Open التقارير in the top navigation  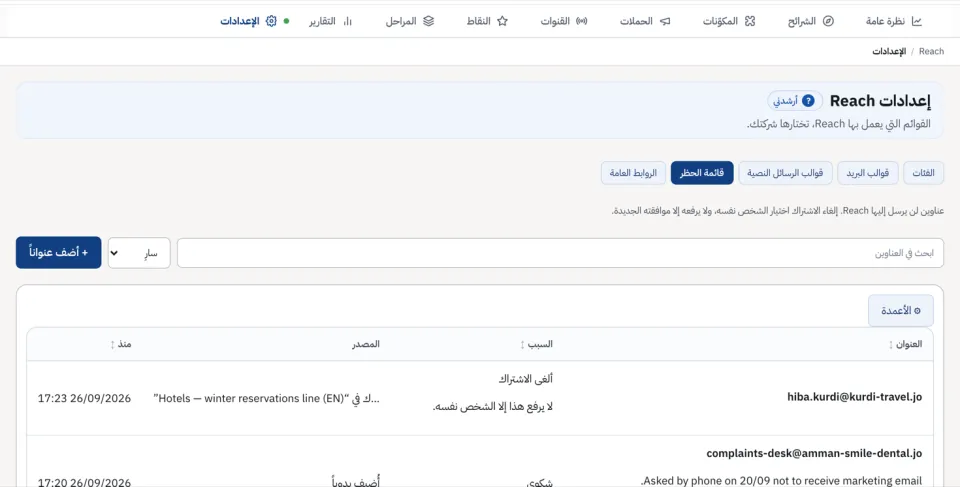click(331, 21)
